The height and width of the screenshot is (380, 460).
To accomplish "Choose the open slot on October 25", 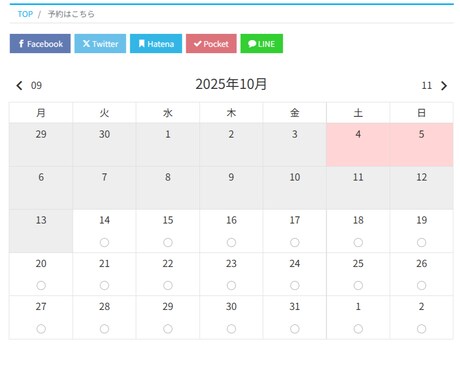I will pos(358,286).
